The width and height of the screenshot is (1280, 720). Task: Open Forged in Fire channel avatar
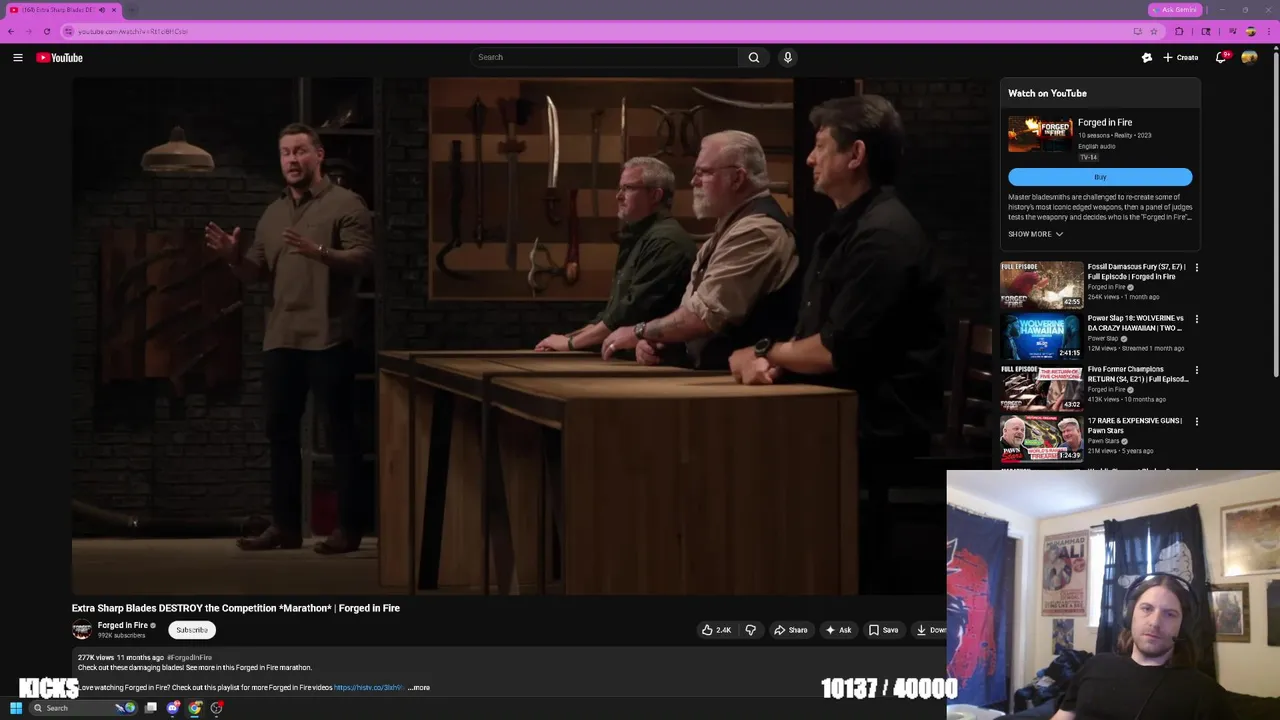pyautogui.click(x=82, y=629)
